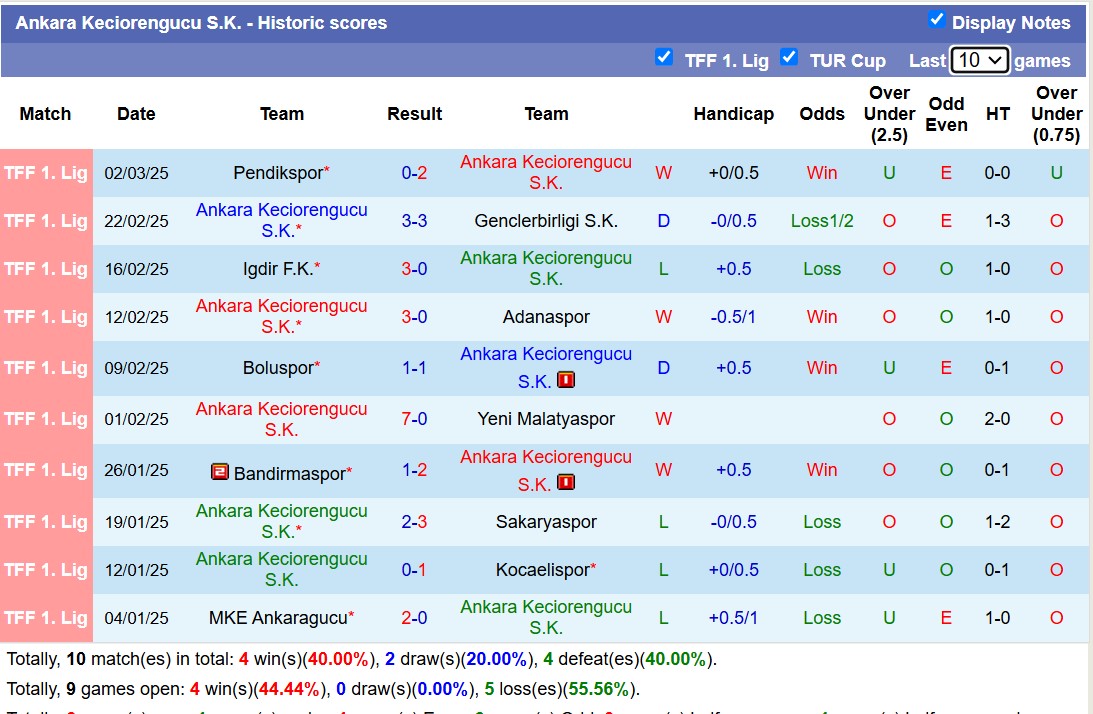
Task: Click the 02/03/25 match date
Action: 136,172
